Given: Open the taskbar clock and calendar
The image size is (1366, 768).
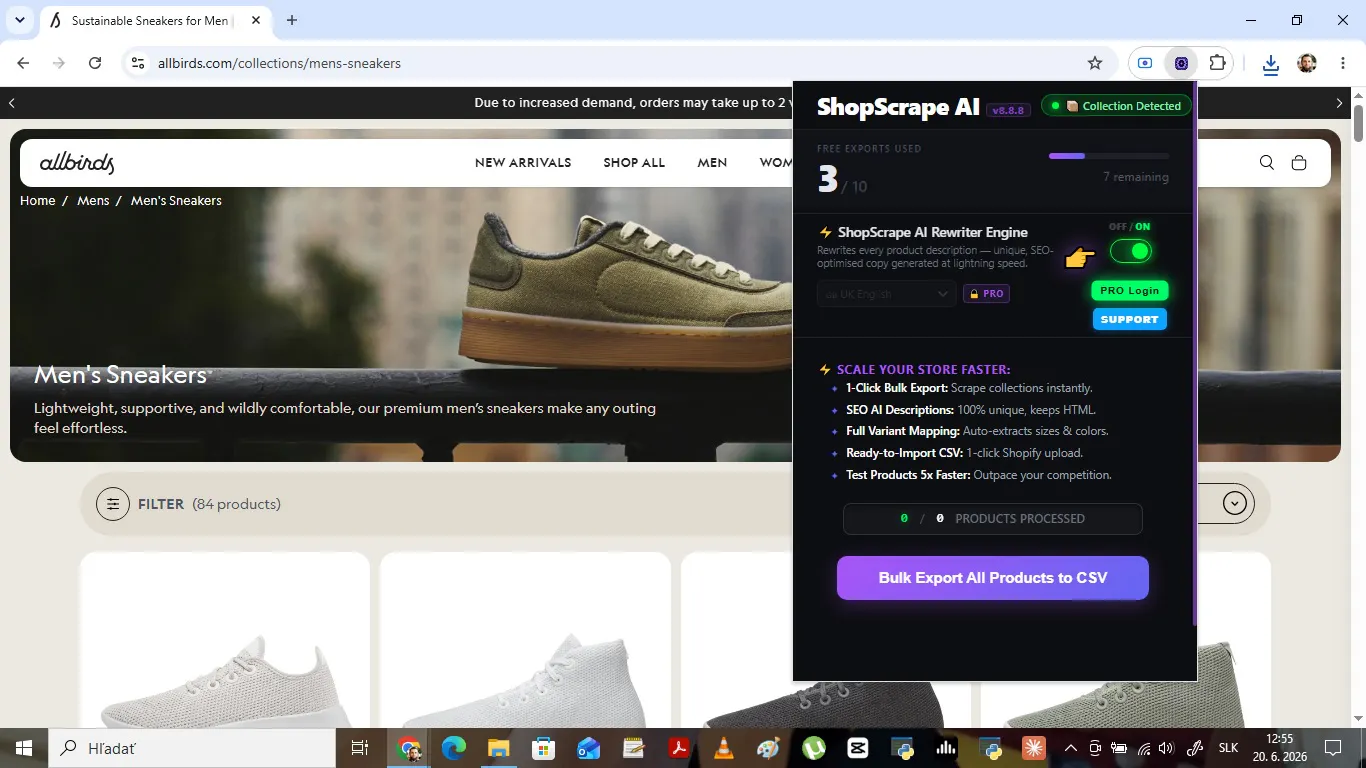Looking at the screenshot, I should 1278,748.
